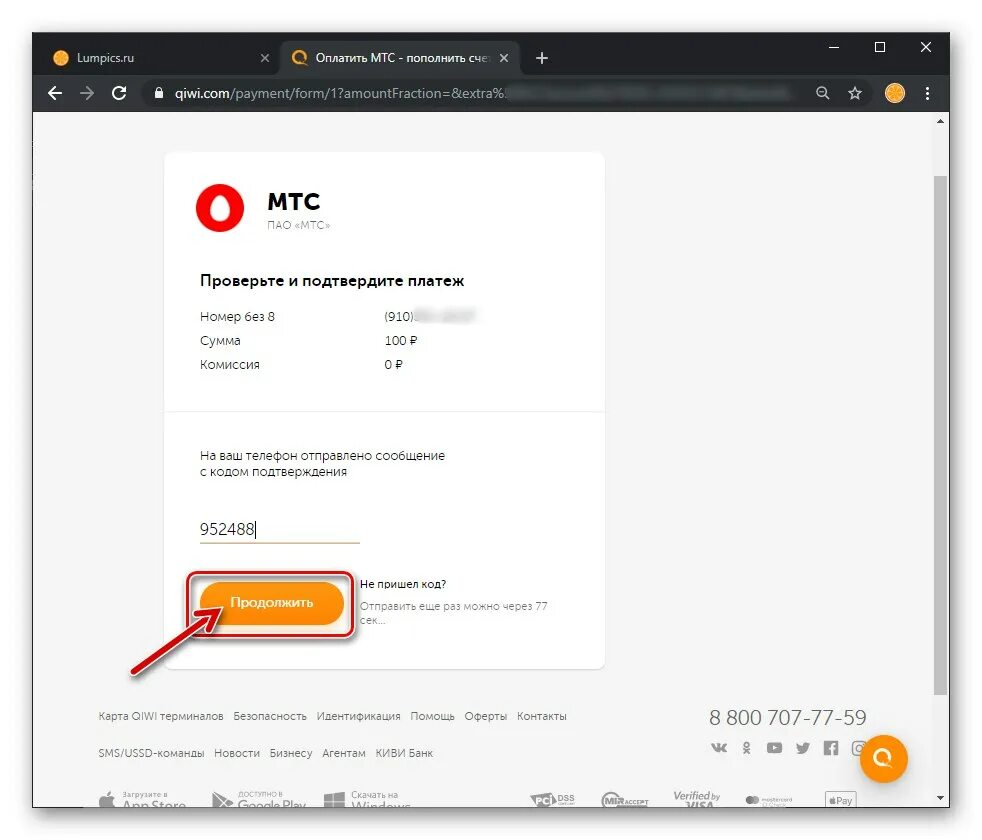Open the Бизнесу footer link
This screenshot has width=982, height=840.
pyautogui.click(x=291, y=753)
